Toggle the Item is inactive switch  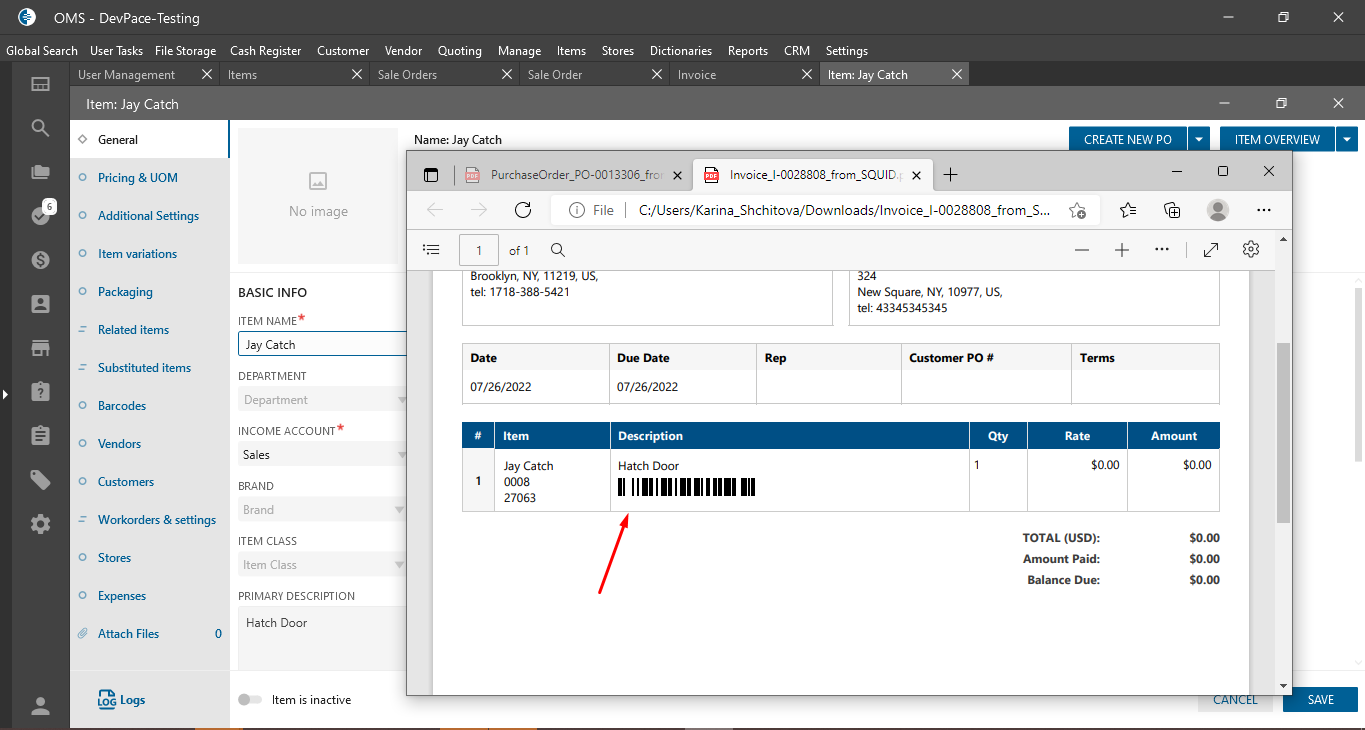[x=250, y=700]
